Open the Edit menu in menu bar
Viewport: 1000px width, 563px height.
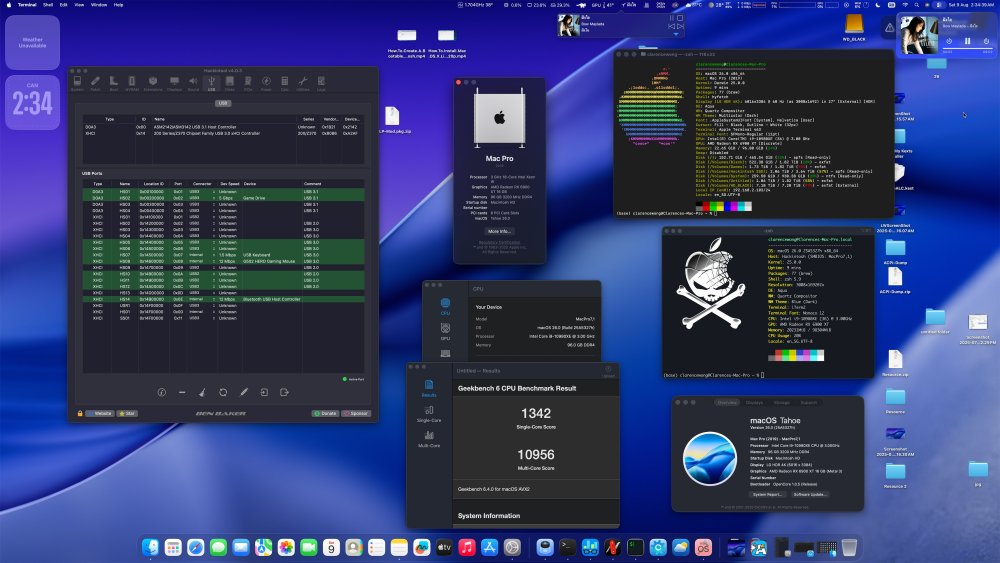point(64,4)
